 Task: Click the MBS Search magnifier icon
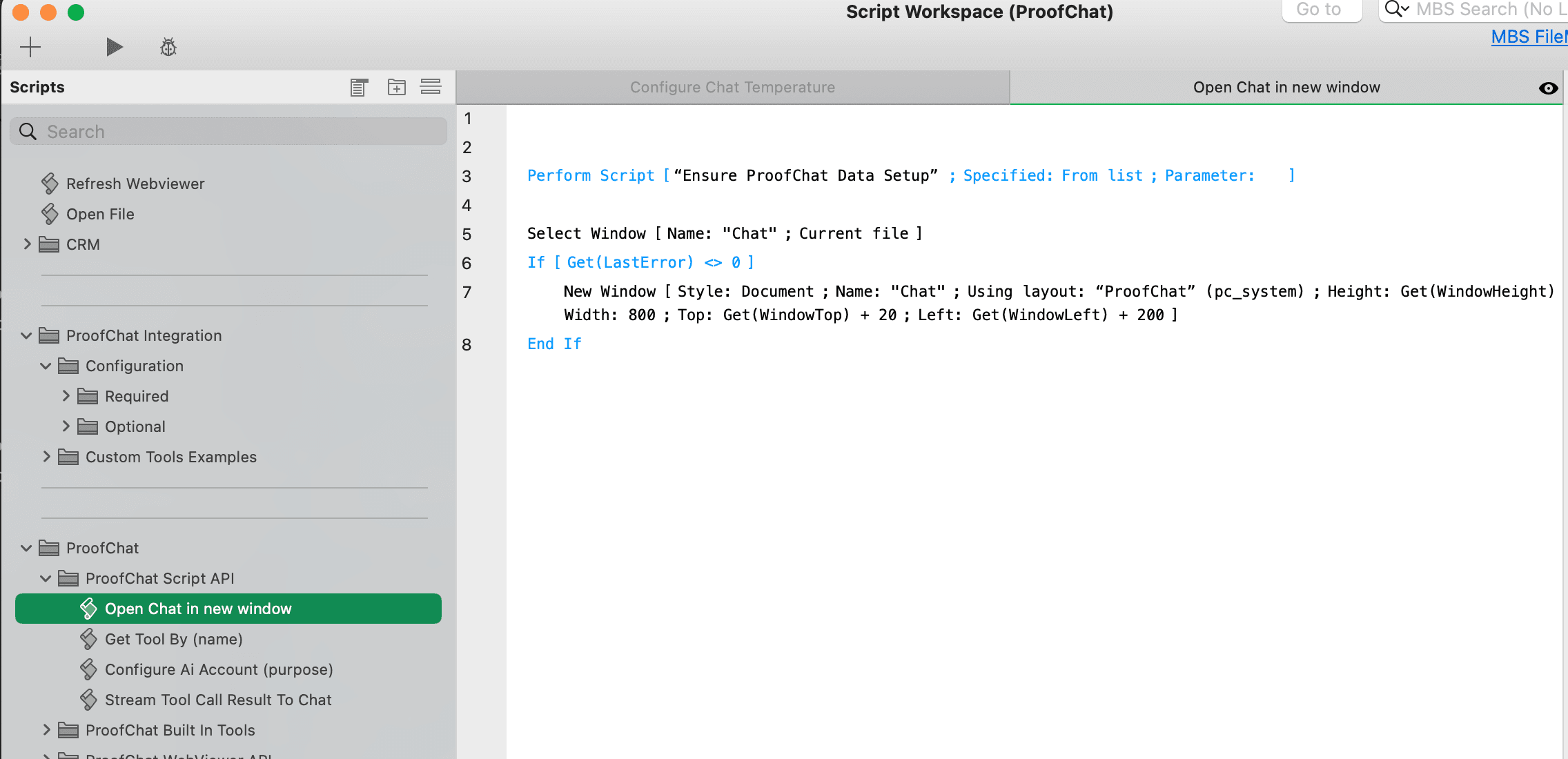pyautogui.click(x=1393, y=9)
